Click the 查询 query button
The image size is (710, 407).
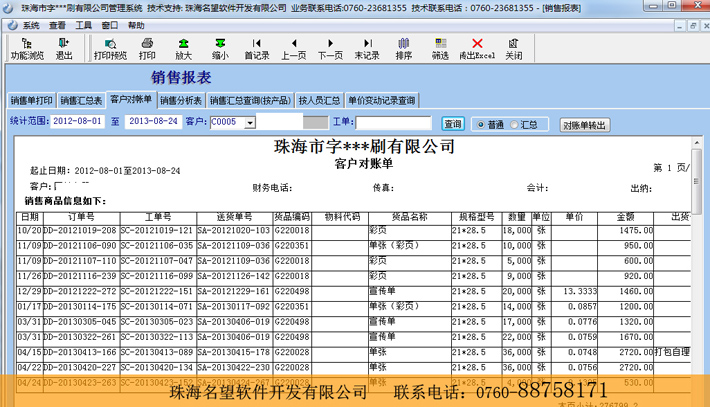point(453,124)
